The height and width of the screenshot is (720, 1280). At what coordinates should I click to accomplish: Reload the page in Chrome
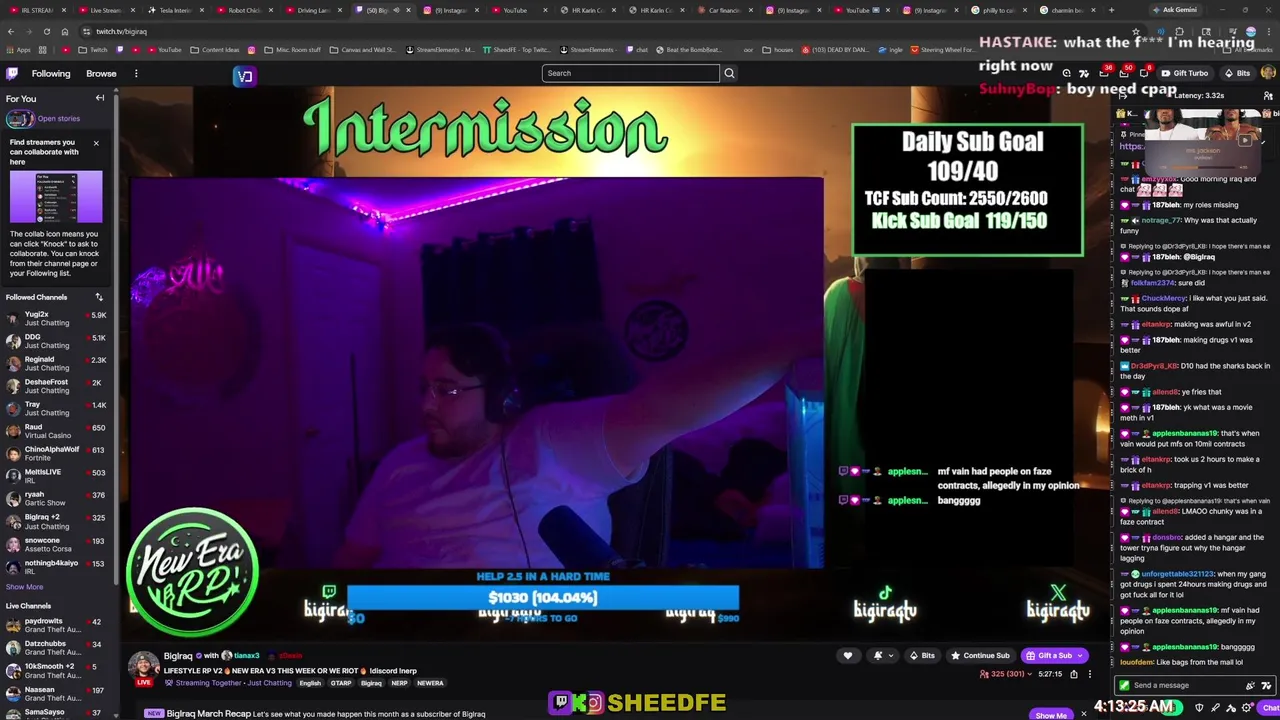[46, 31]
